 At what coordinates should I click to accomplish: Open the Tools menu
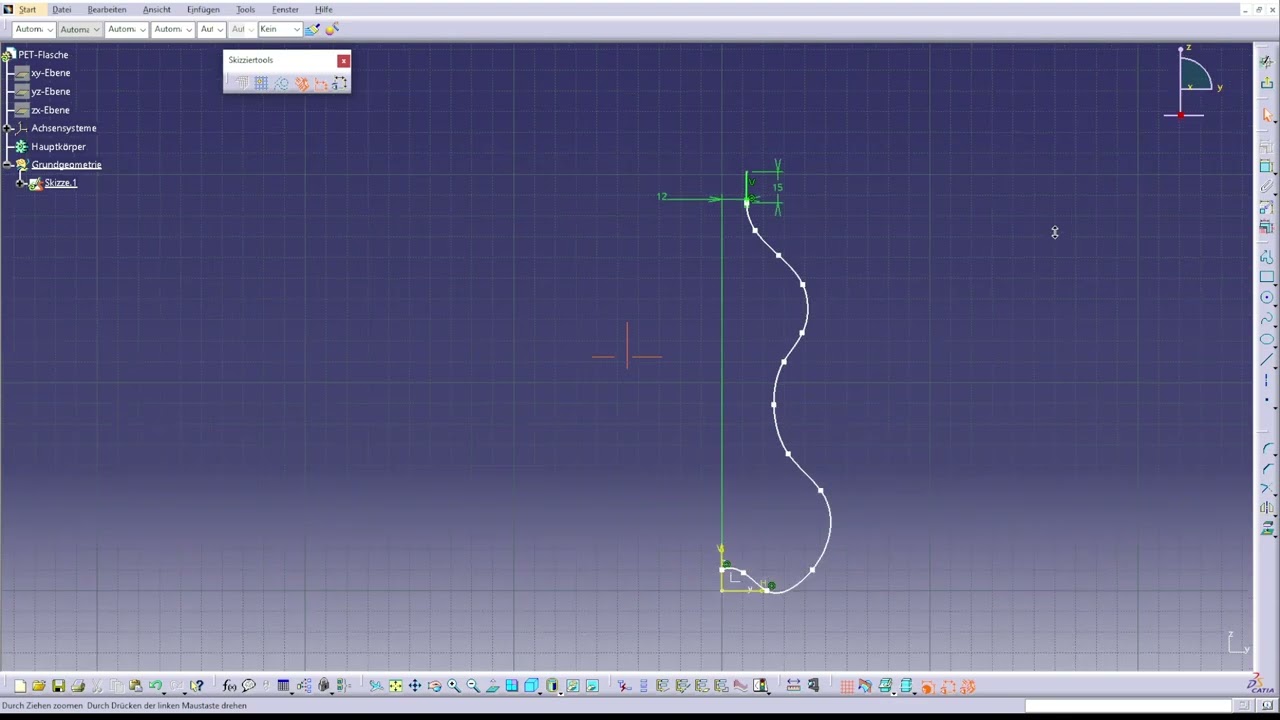(x=245, y=9)
